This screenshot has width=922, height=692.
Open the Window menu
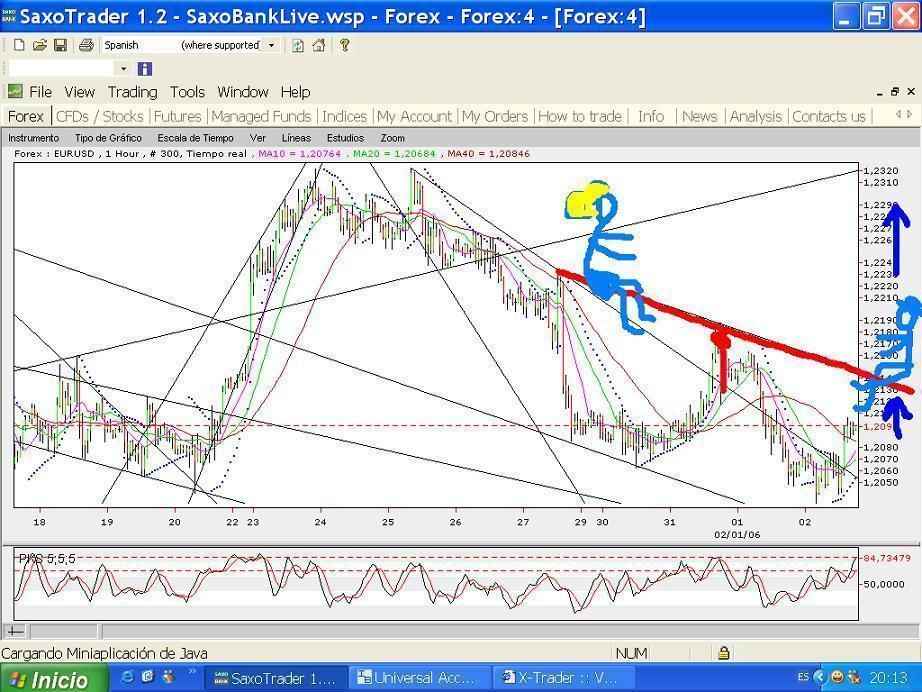coord(243,92)
